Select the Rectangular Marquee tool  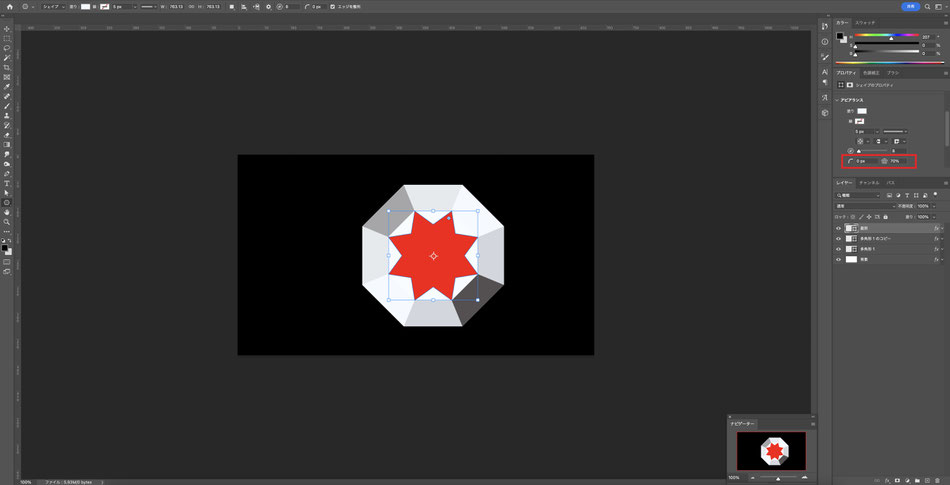[x=7, y=38]
